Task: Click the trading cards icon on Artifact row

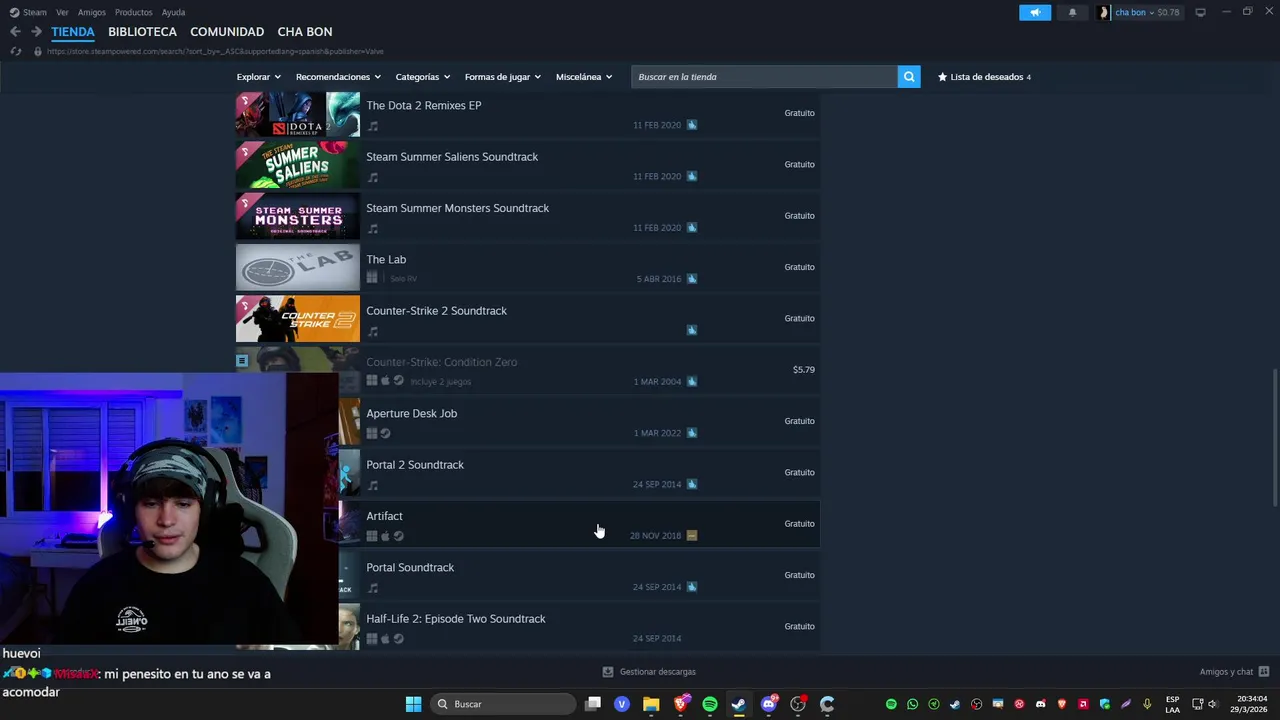Action: point(692,535)
